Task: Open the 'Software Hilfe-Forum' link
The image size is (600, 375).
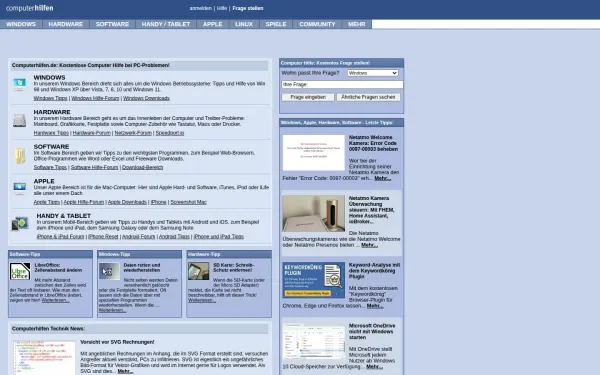Action: [95, 167]
